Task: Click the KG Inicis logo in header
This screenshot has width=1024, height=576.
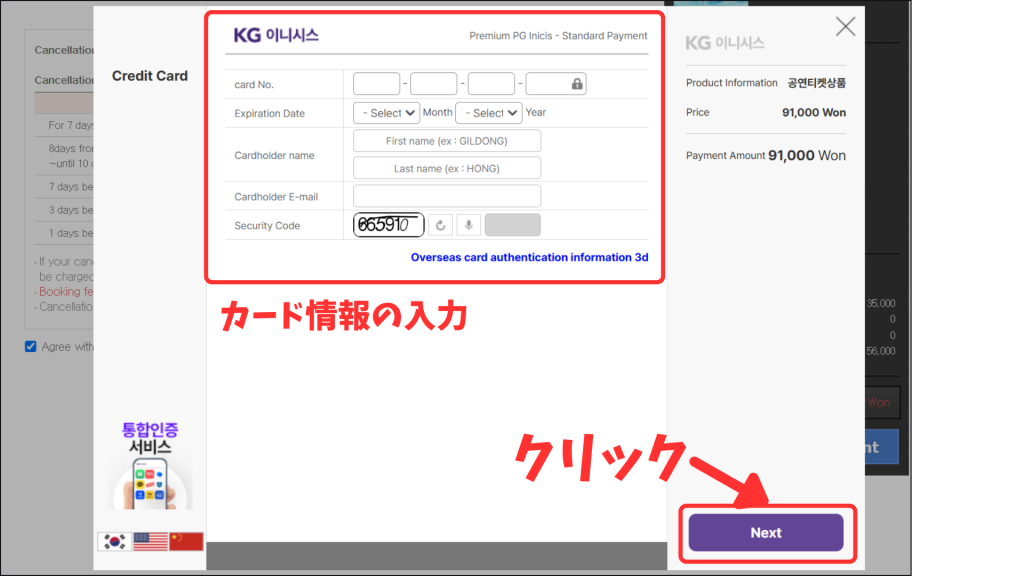Action: coord(276,35)
